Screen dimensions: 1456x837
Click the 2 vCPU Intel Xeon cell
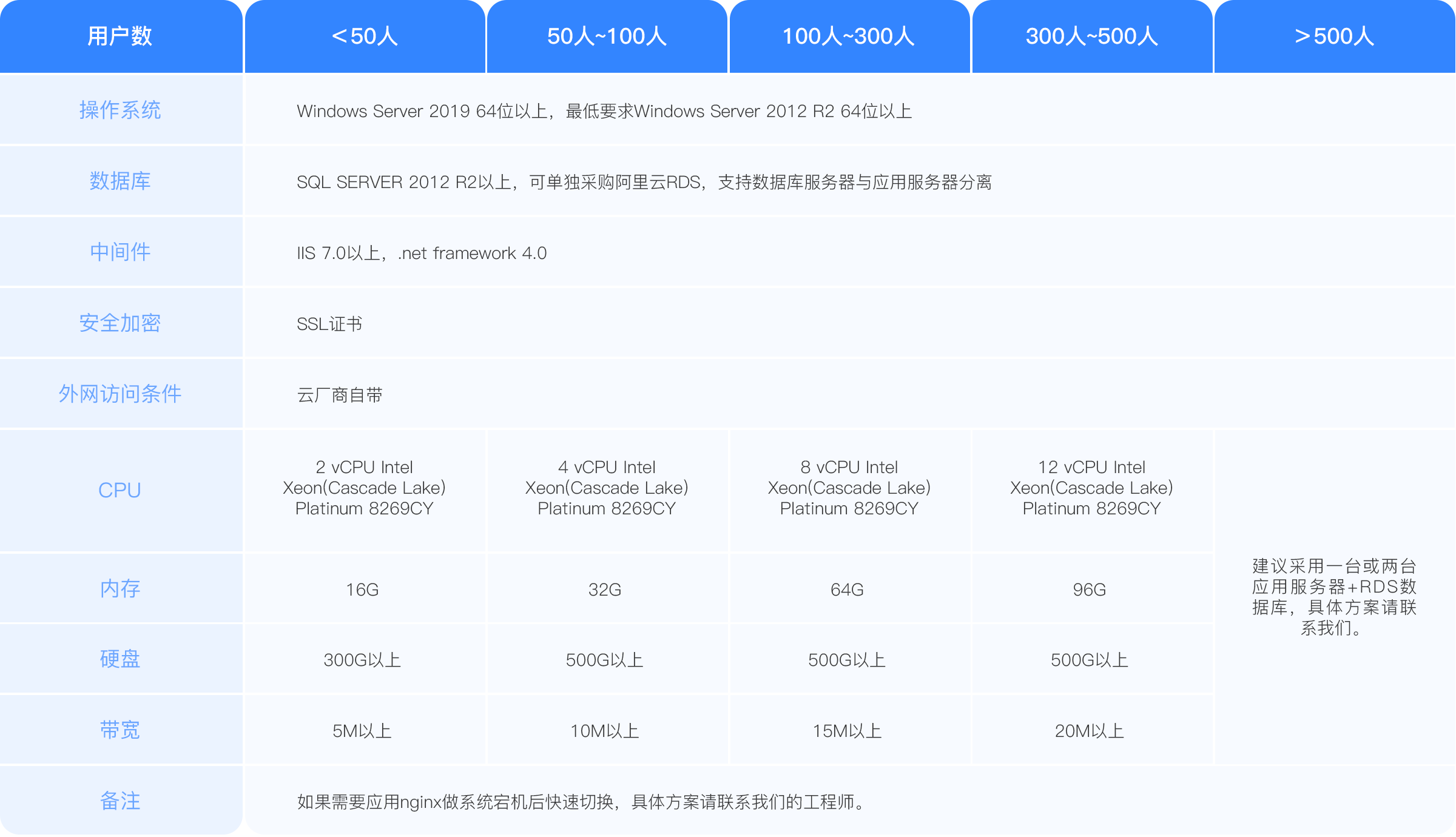[364, 488]
